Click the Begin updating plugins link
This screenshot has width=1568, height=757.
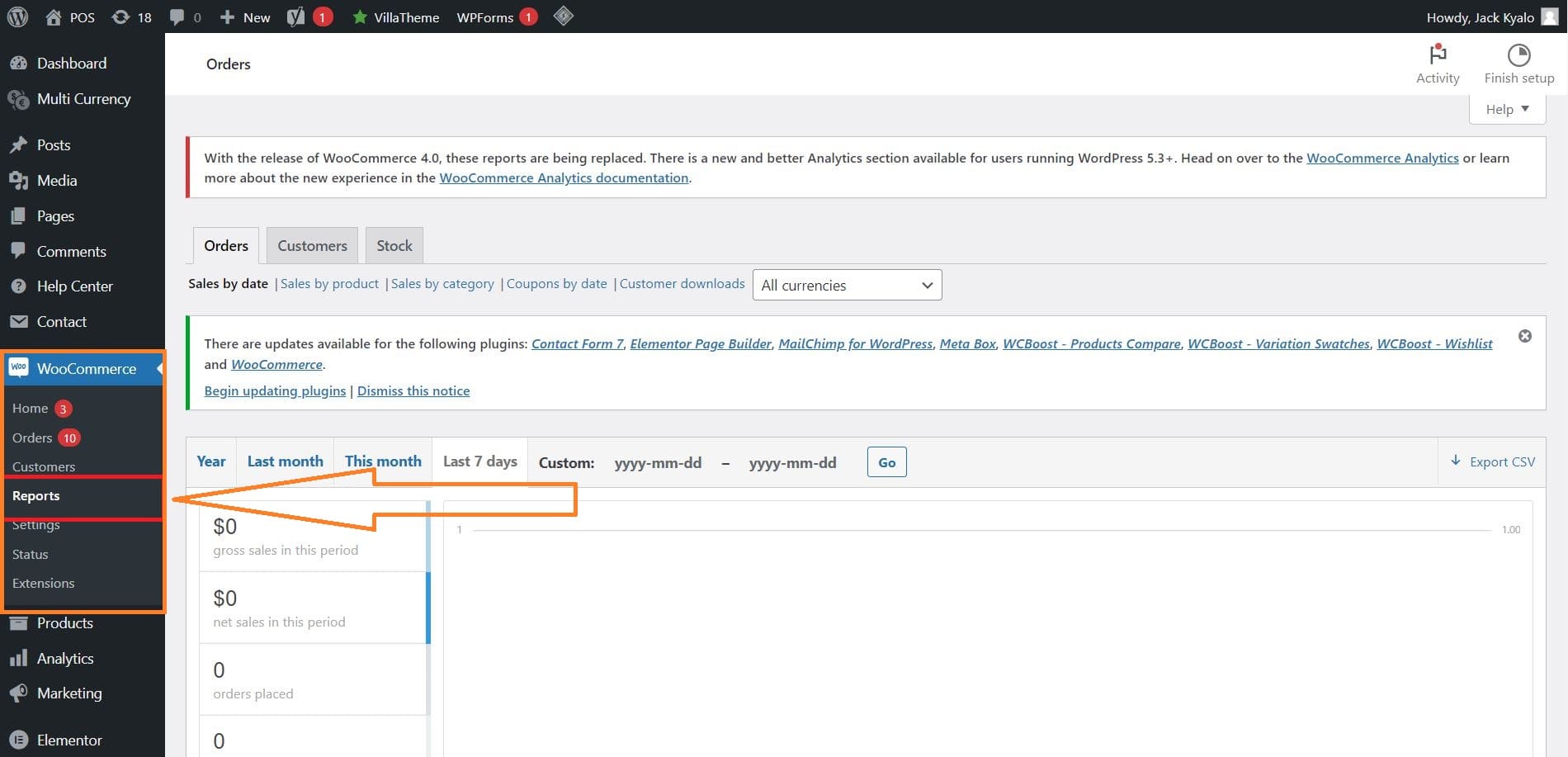275,390
